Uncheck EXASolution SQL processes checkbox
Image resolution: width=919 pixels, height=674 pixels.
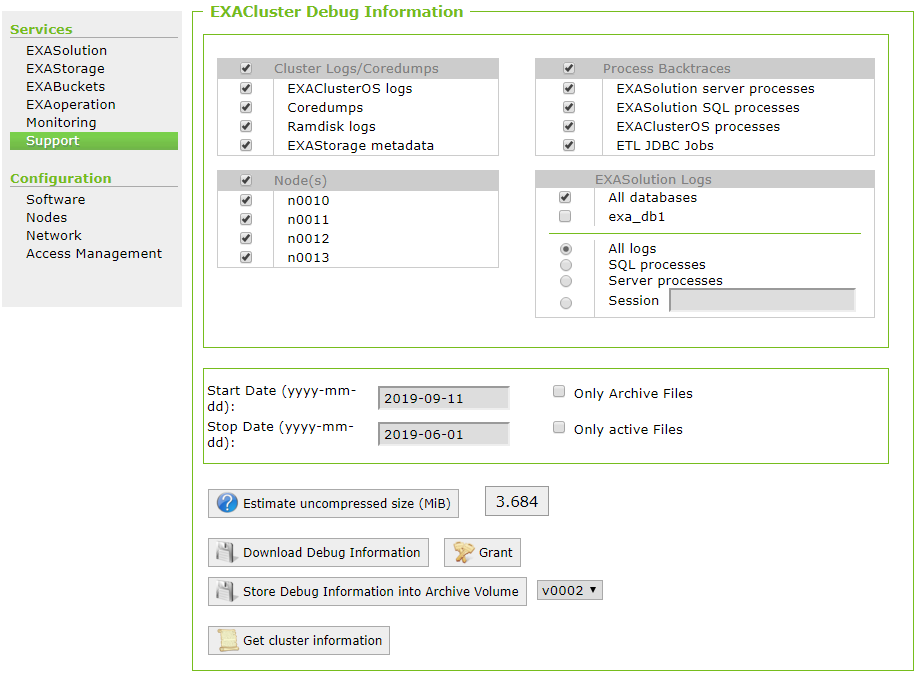click(x=569, y=107)
